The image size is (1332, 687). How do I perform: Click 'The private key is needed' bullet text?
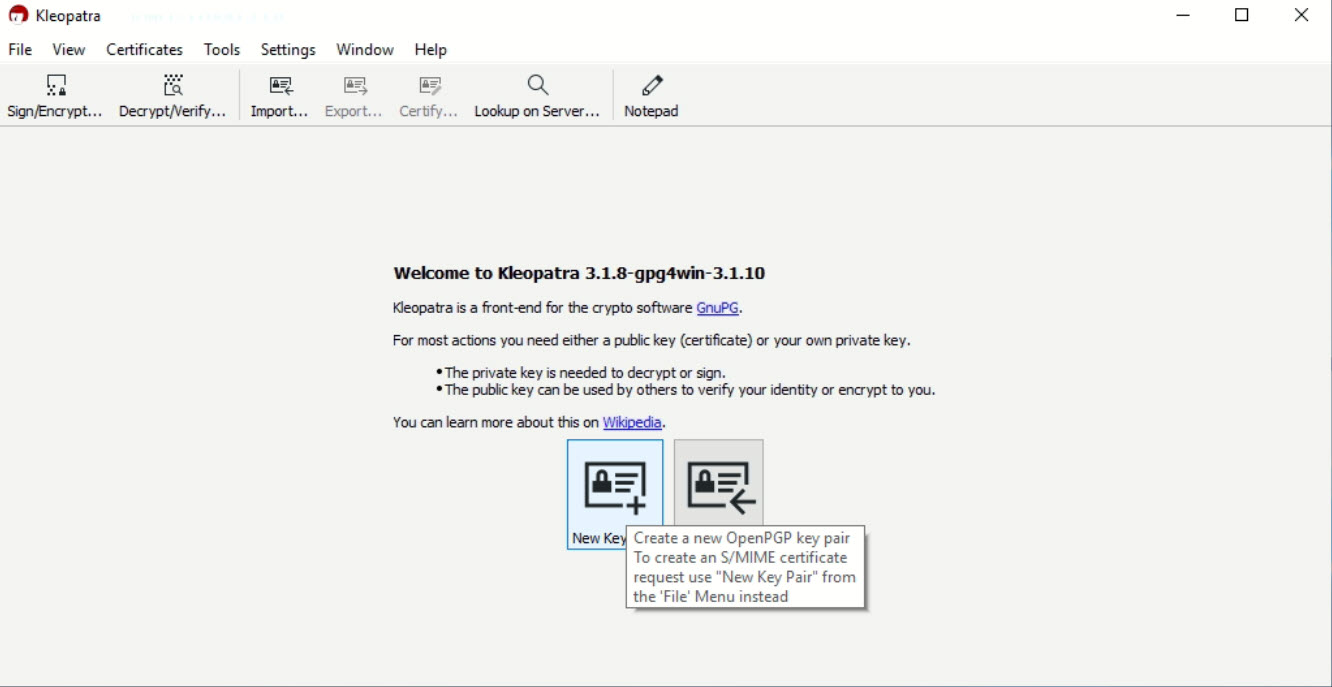tap(585, 373)
